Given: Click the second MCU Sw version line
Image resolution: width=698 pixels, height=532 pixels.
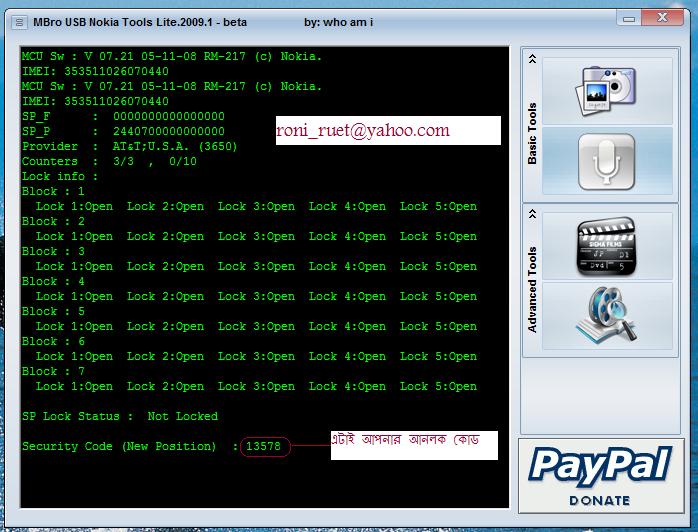Looking at the screenshot, I should pos(172,86).
